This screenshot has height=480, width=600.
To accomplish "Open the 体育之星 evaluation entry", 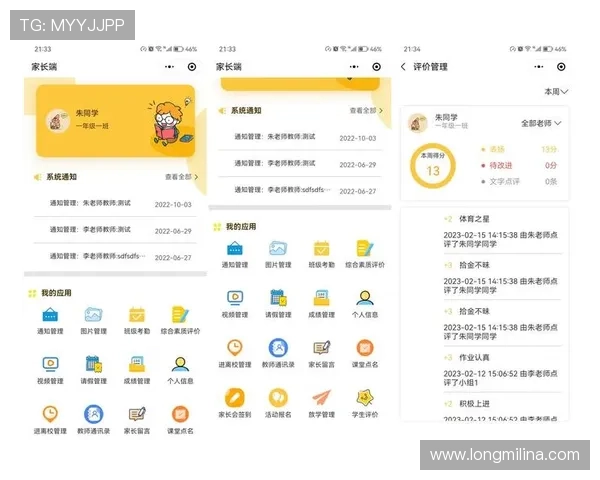I will pyautogui.click(x=502, y=231).
